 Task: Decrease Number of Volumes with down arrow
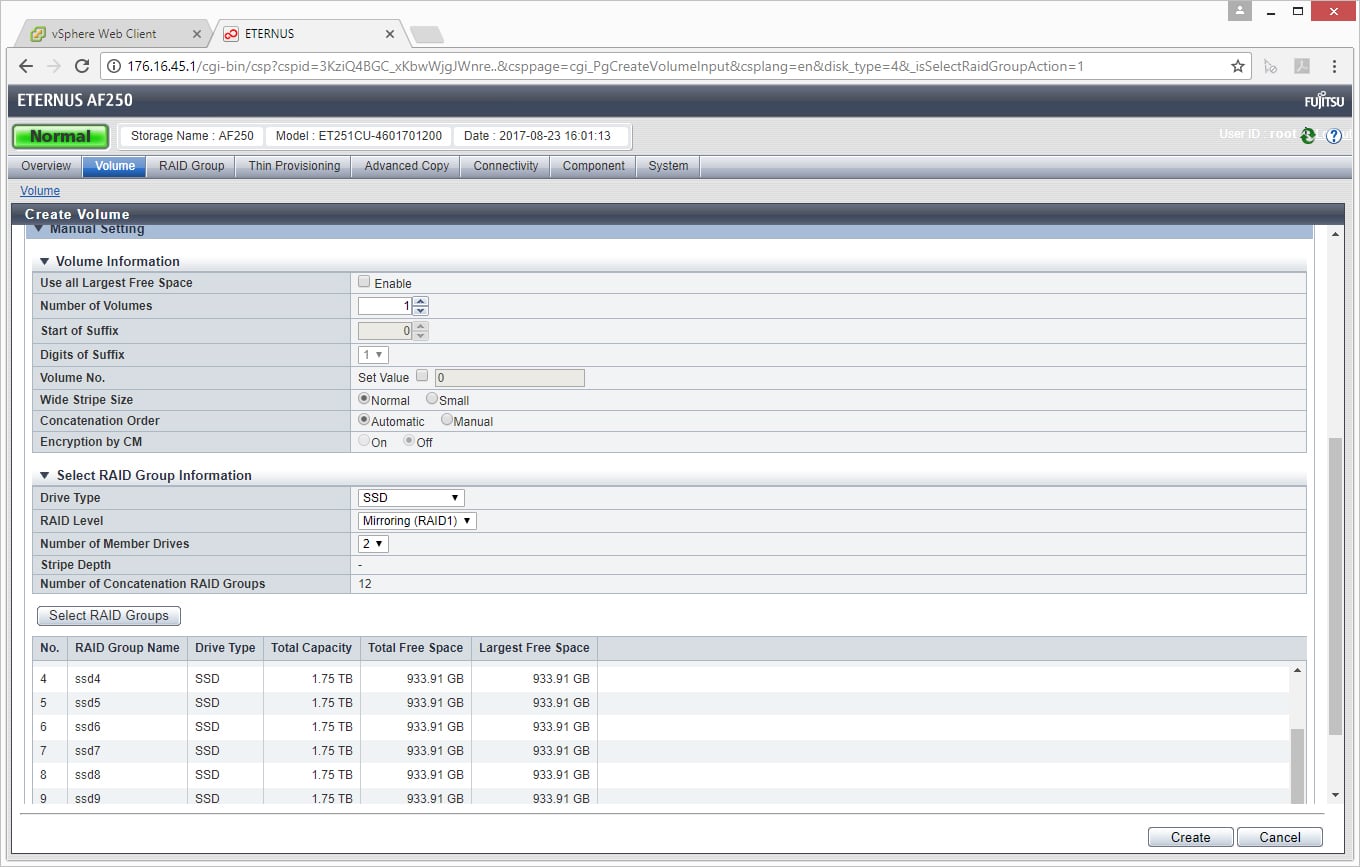[x=421, y=311]
